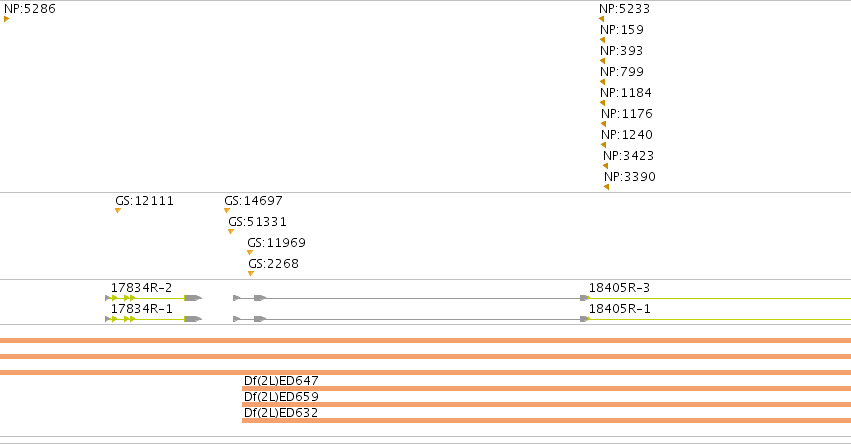Click the NP:5286 insertion triangle marker
The image size is (851, 444).
pos(7,19)
